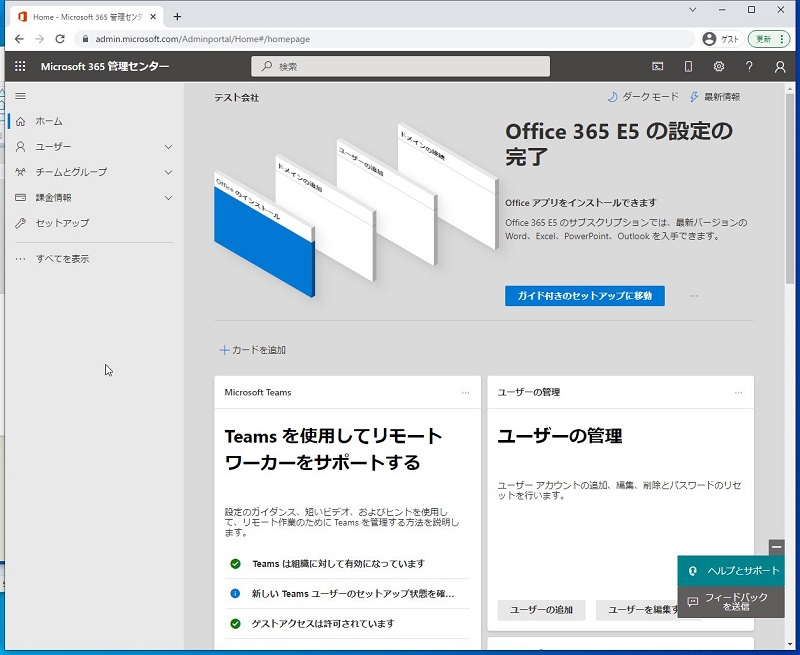Viewport: 800px width, 655px height.
Task: Click the browser forward arrow
Action: [39, 39]
